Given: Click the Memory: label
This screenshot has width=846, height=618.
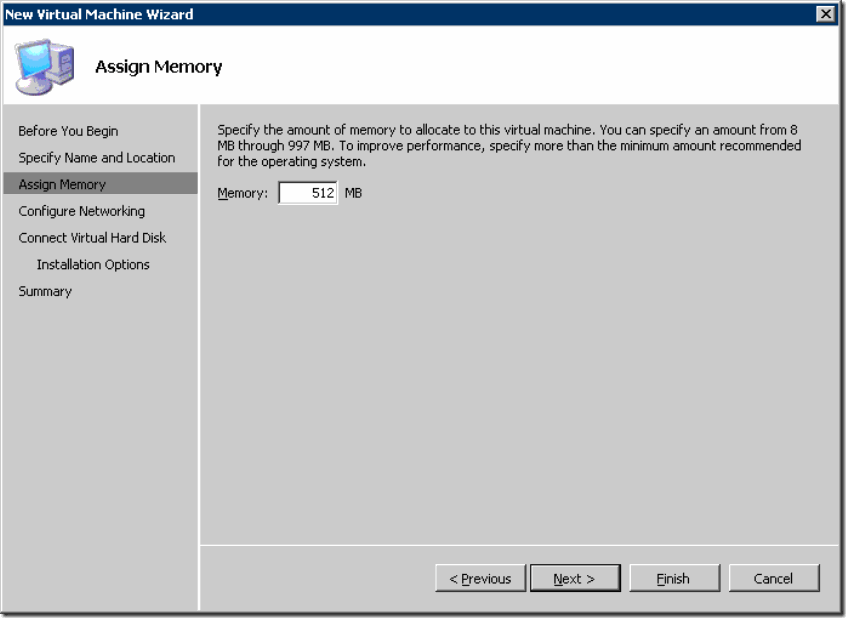Looking at the screenshot, I should point(242,193).
